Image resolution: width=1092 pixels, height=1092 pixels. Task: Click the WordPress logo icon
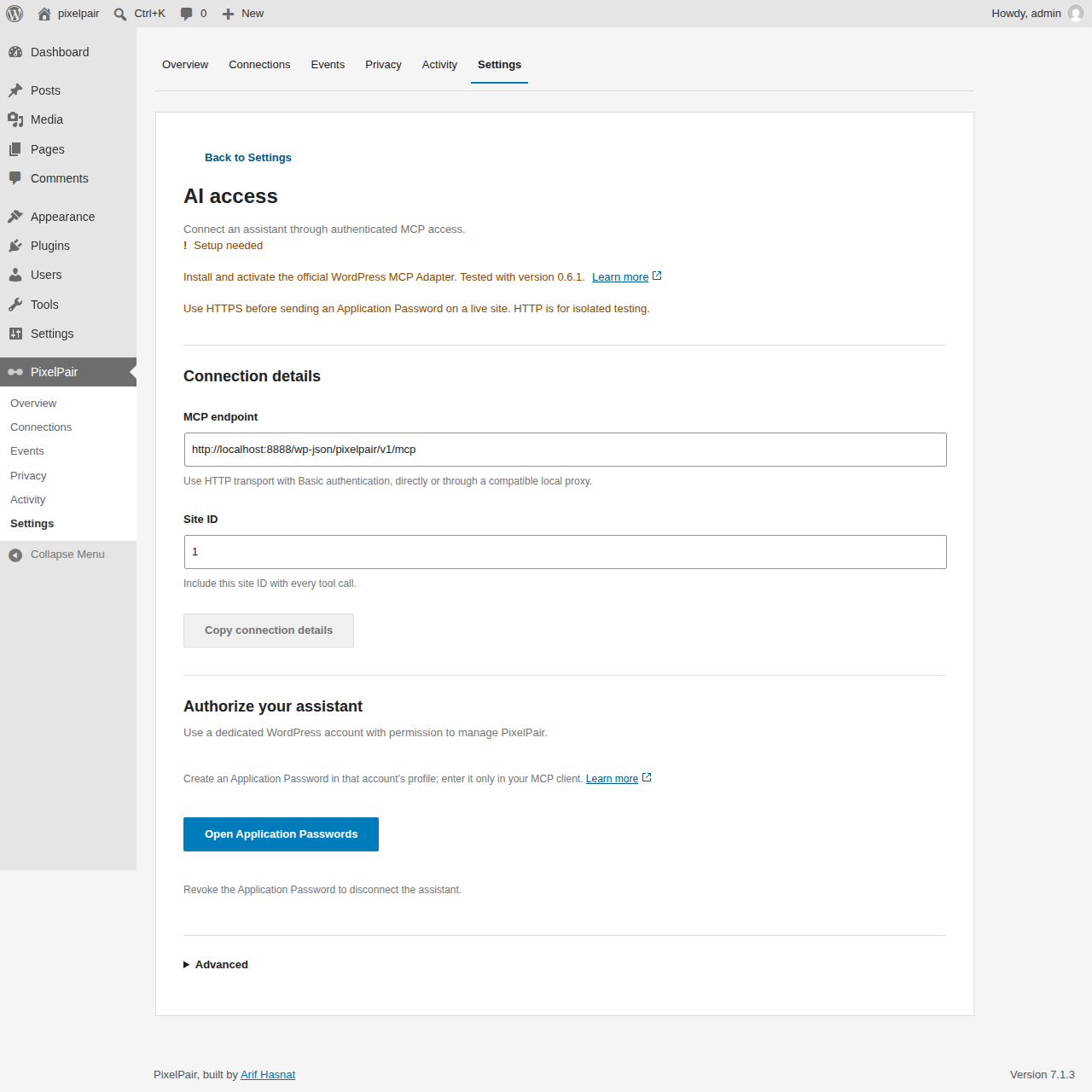15,14
